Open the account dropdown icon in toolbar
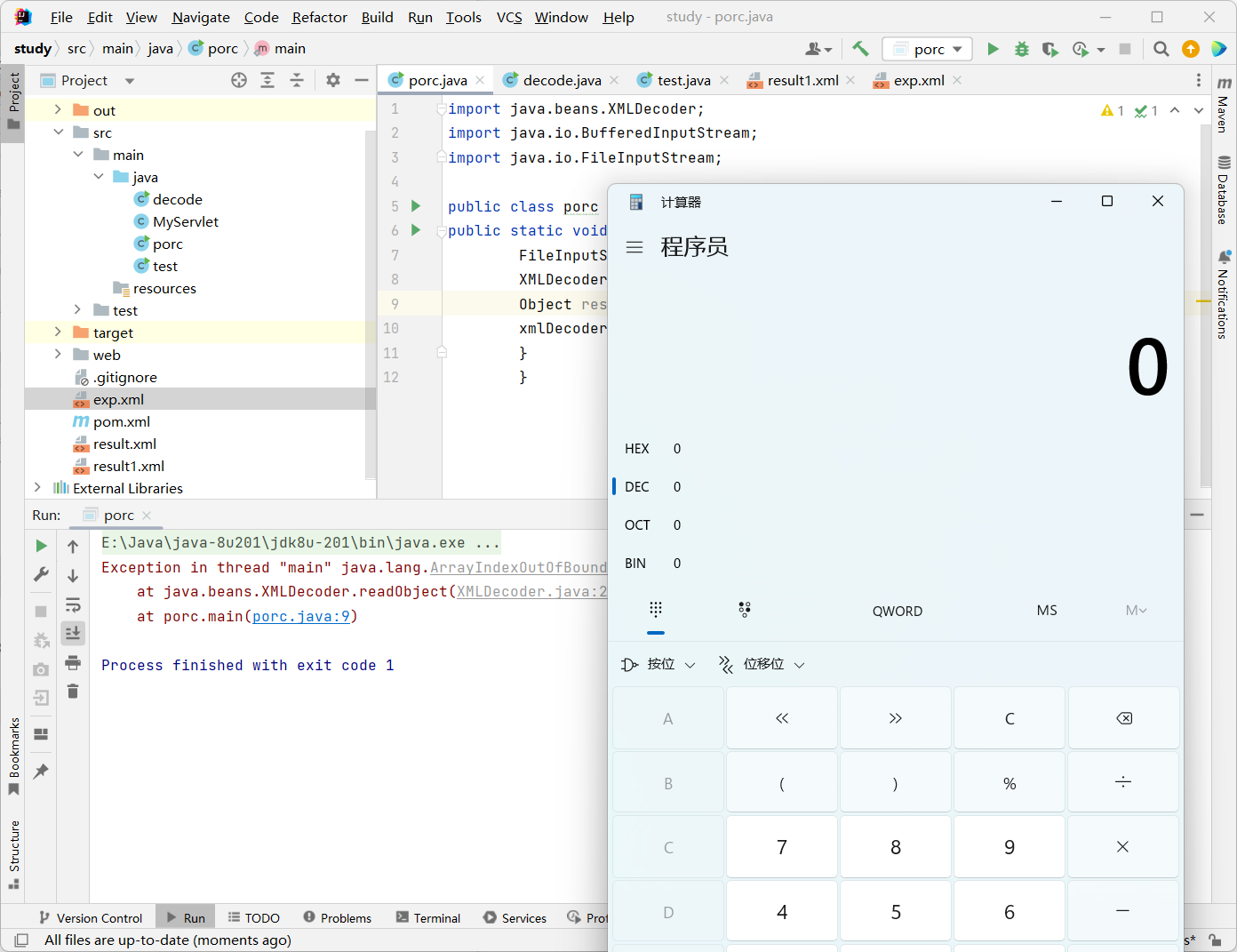Image resolution: width=1237 pixels, height=952 pixels. coord(818,49)
